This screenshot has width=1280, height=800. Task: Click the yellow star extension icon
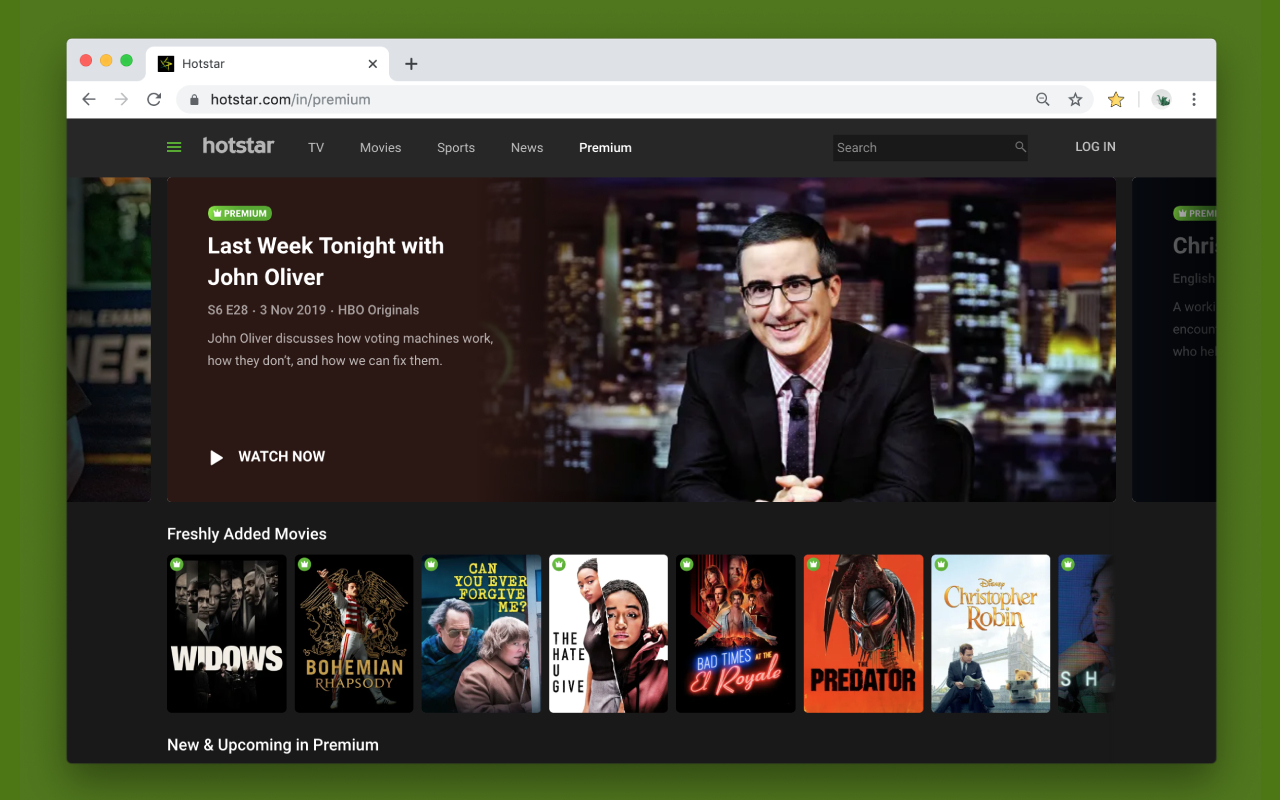pyautogui.click(x=1116, y=99)
